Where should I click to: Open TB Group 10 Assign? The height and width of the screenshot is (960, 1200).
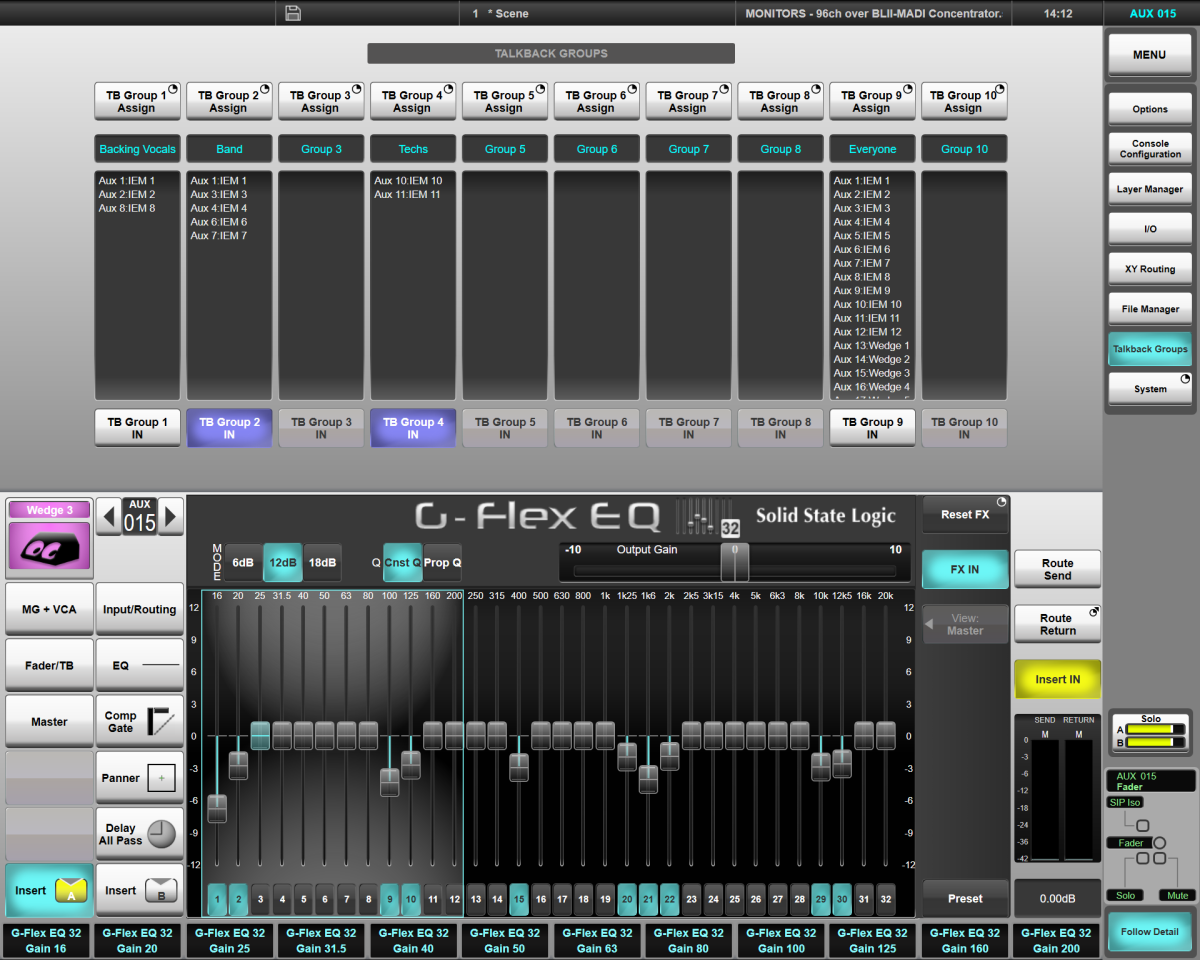(x=964, y=101)
